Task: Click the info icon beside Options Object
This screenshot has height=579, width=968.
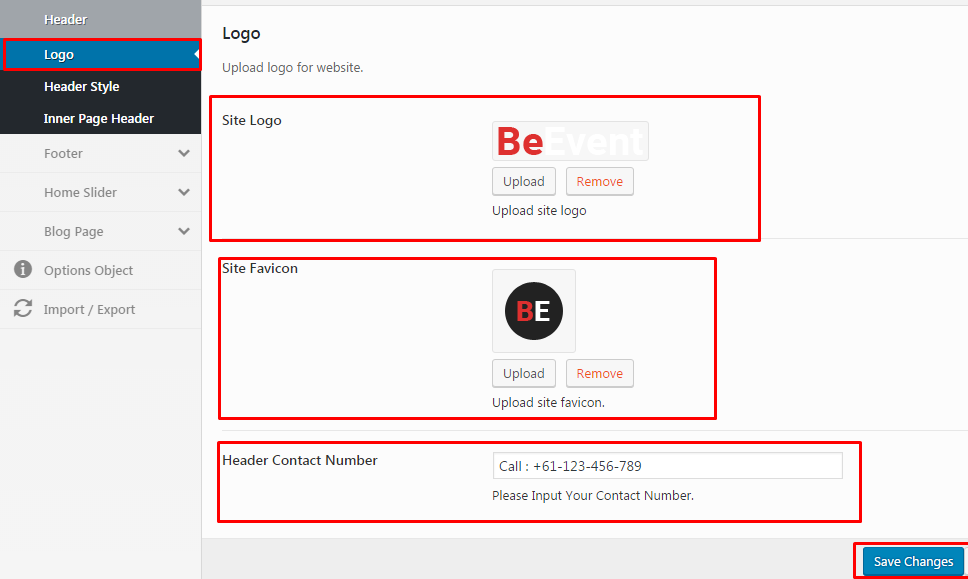Action: 22,270
